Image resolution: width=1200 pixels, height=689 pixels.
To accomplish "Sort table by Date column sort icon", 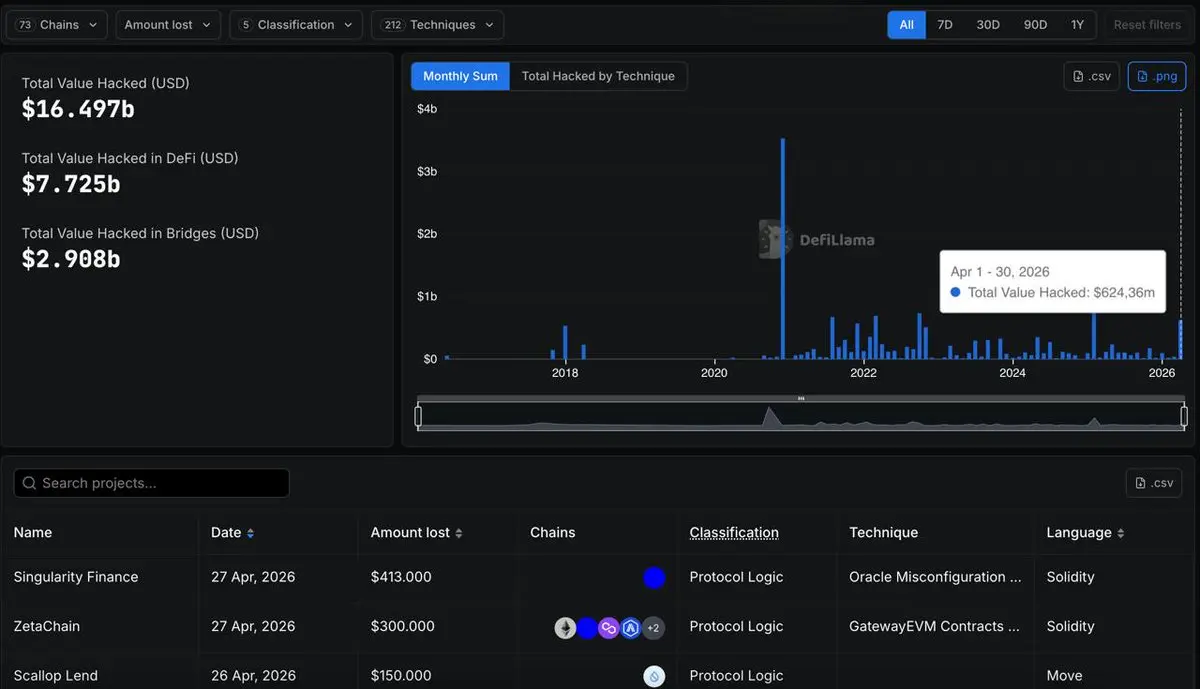I will (250, 533).
